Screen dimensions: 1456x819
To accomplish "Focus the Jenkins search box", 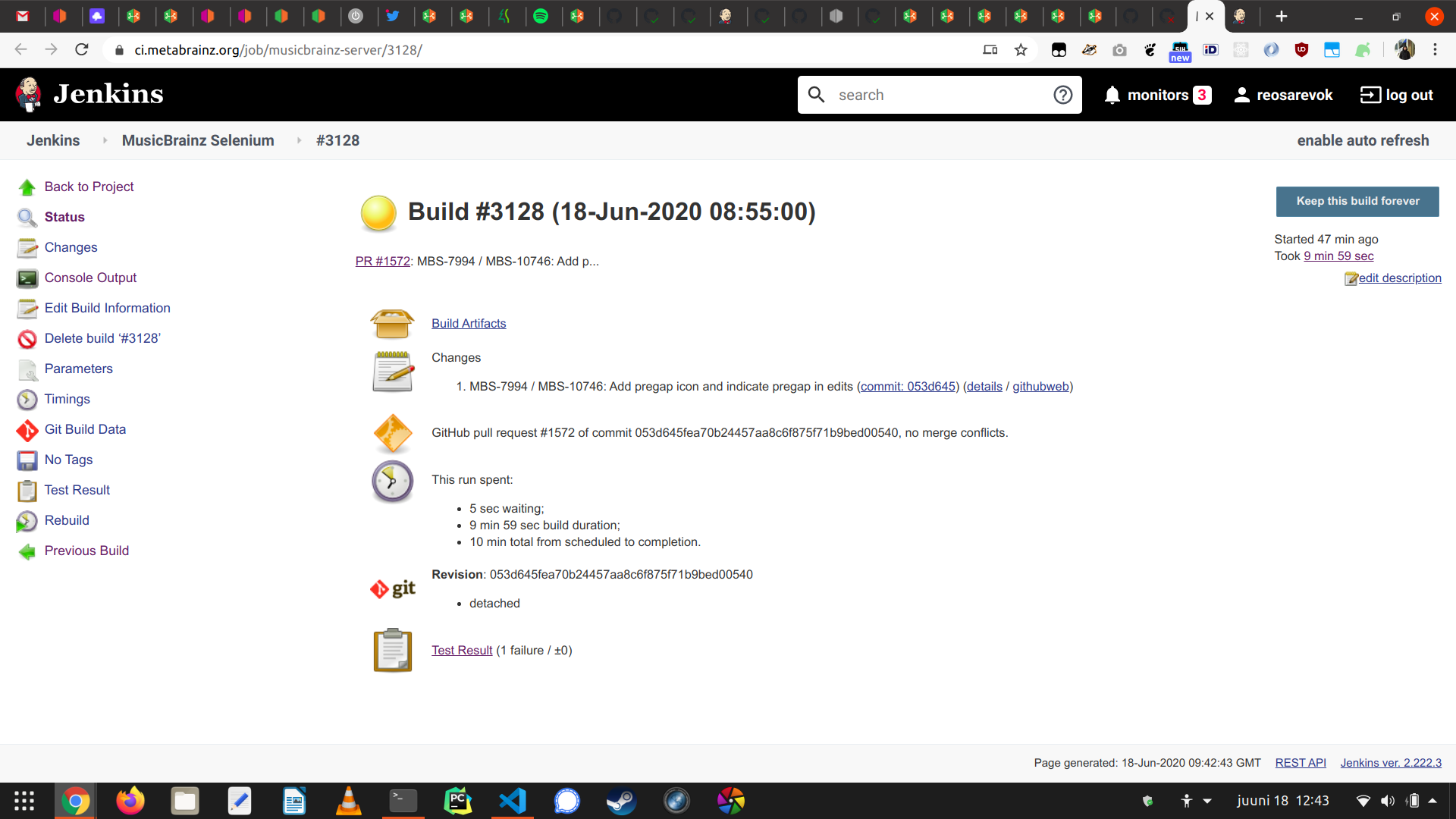I will (940, 95).
